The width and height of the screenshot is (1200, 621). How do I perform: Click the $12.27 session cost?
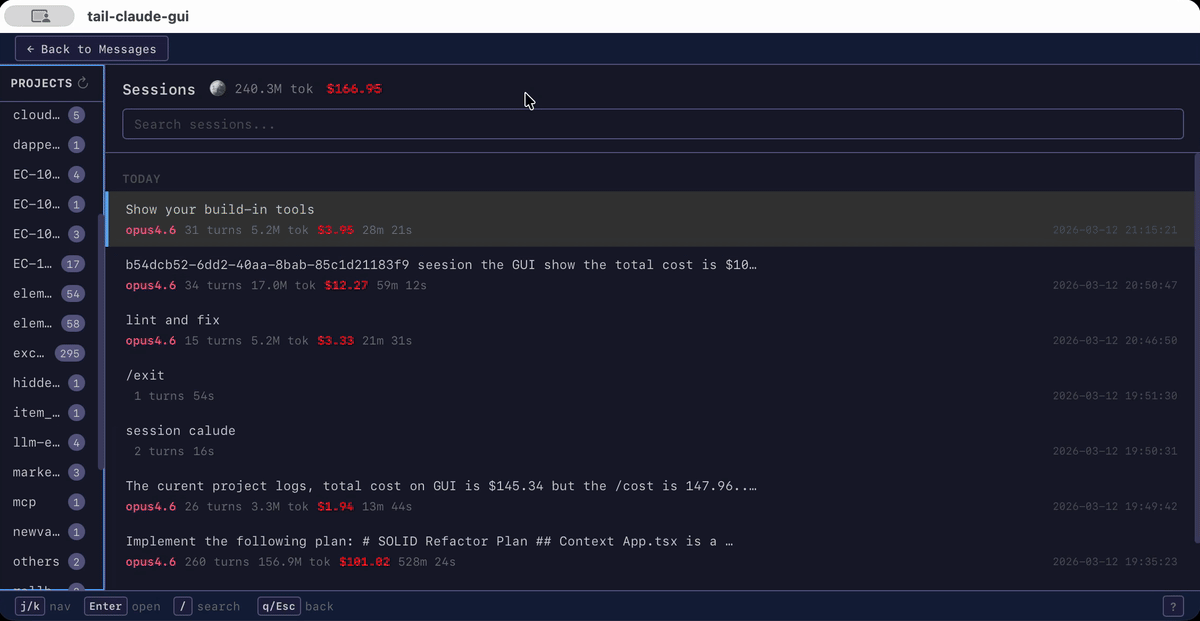346,285
